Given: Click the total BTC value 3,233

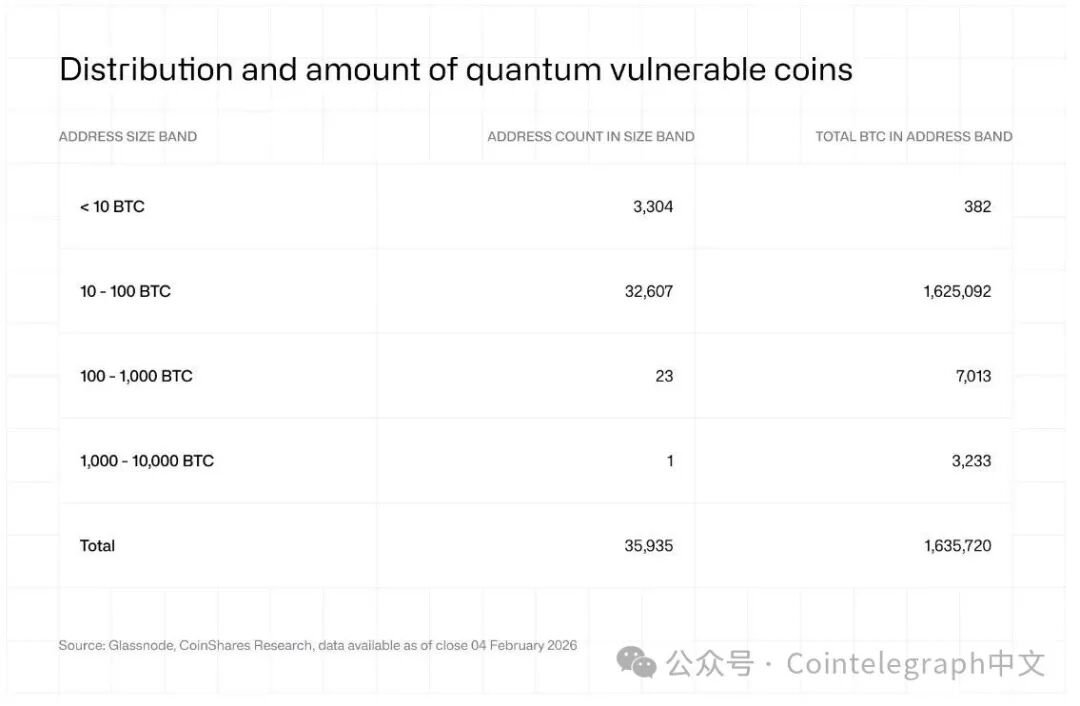Looking at the screenshot, I should [x=970, y=461].
